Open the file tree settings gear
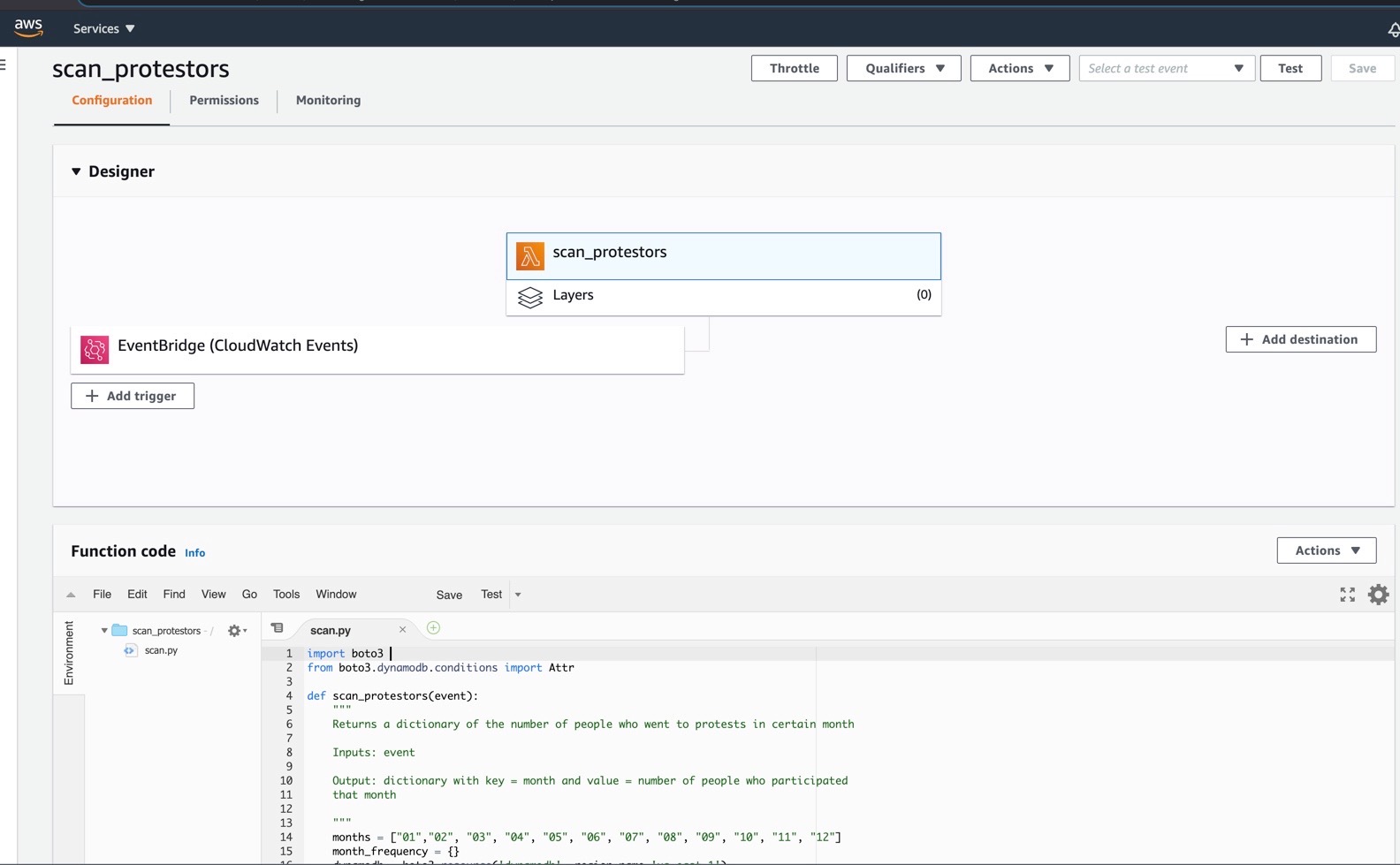Viewport: 1400px width, 865px height. tap(236, 631)
